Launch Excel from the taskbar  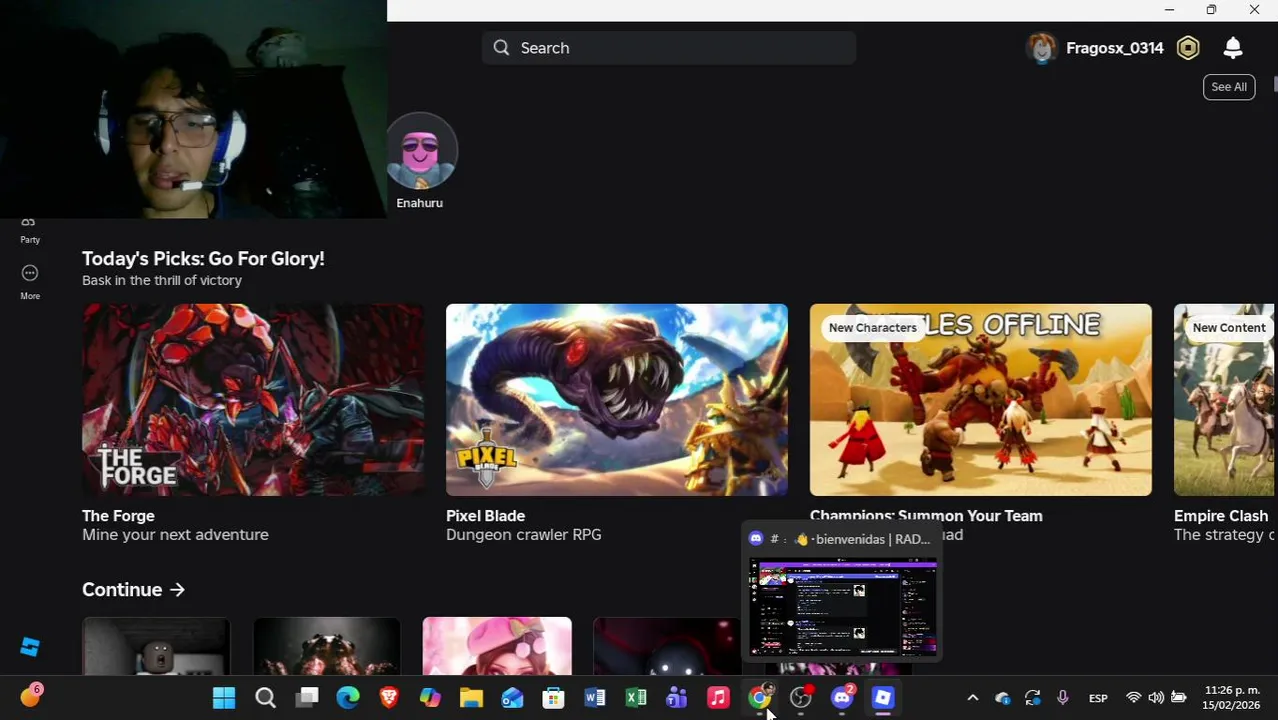click(635, 698)
